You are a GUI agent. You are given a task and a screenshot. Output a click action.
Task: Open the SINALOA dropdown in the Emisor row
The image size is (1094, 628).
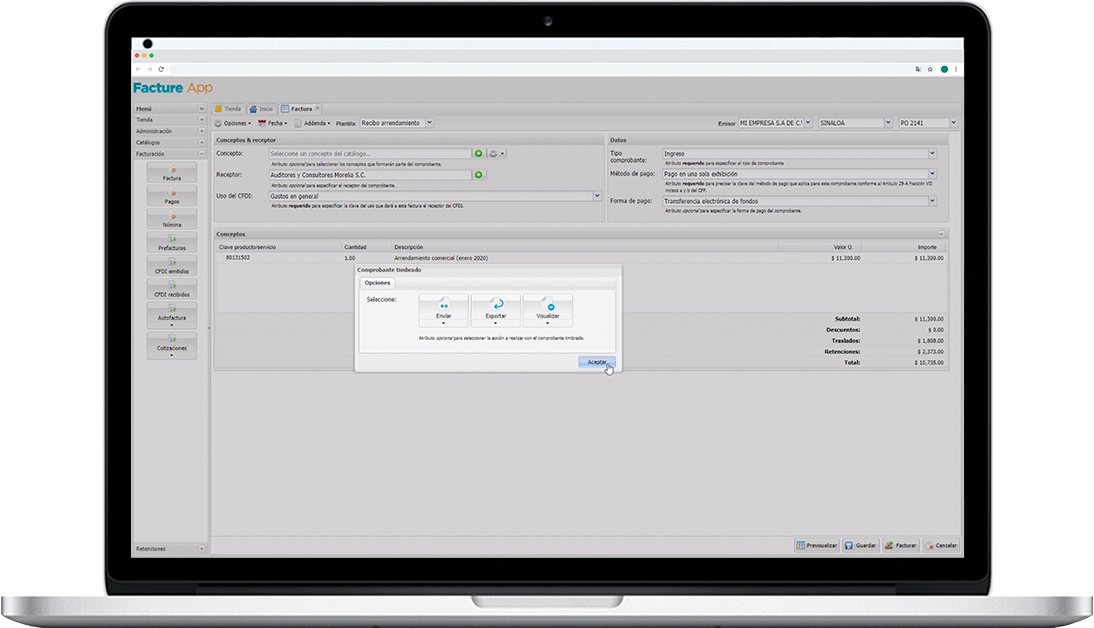(888, 123)
